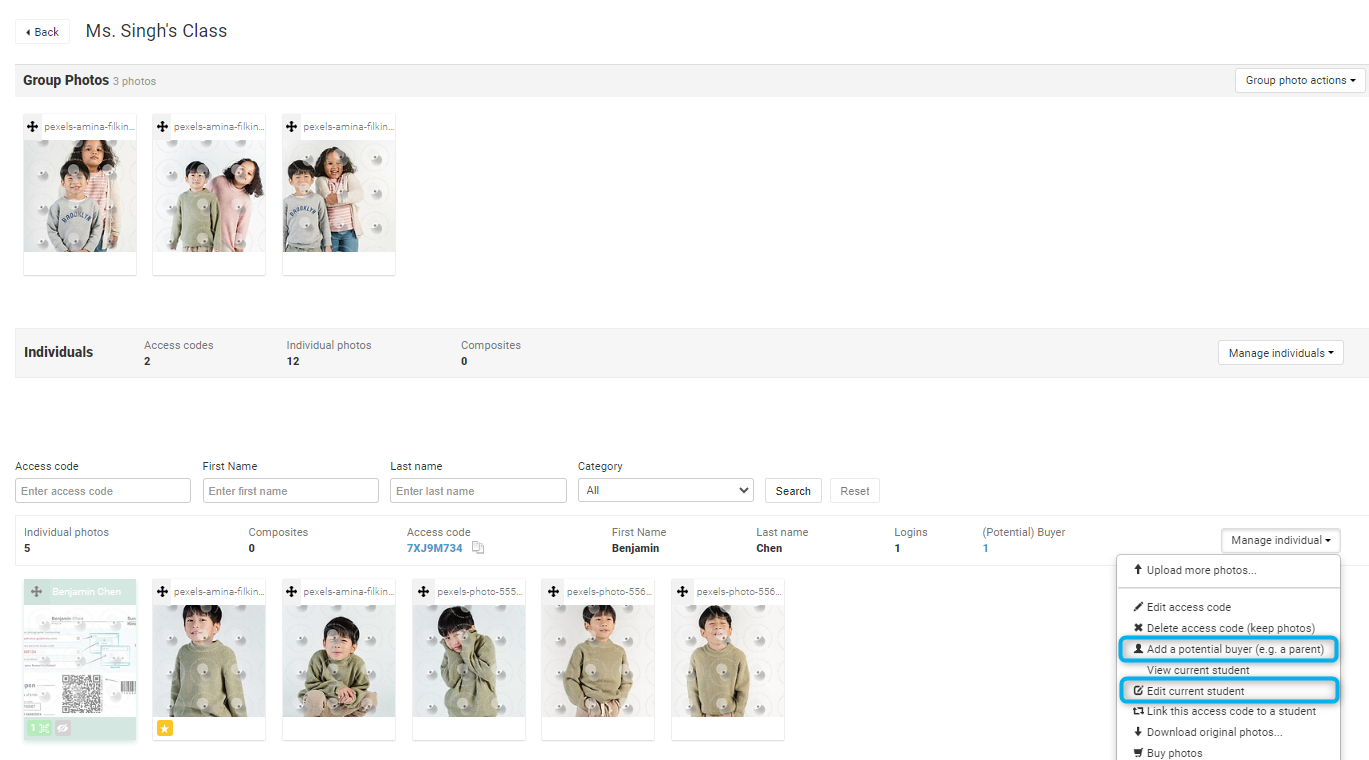Choose Add a potential buyer menu entry
Screen dimensions: 1369x760
pos(1228,649)
